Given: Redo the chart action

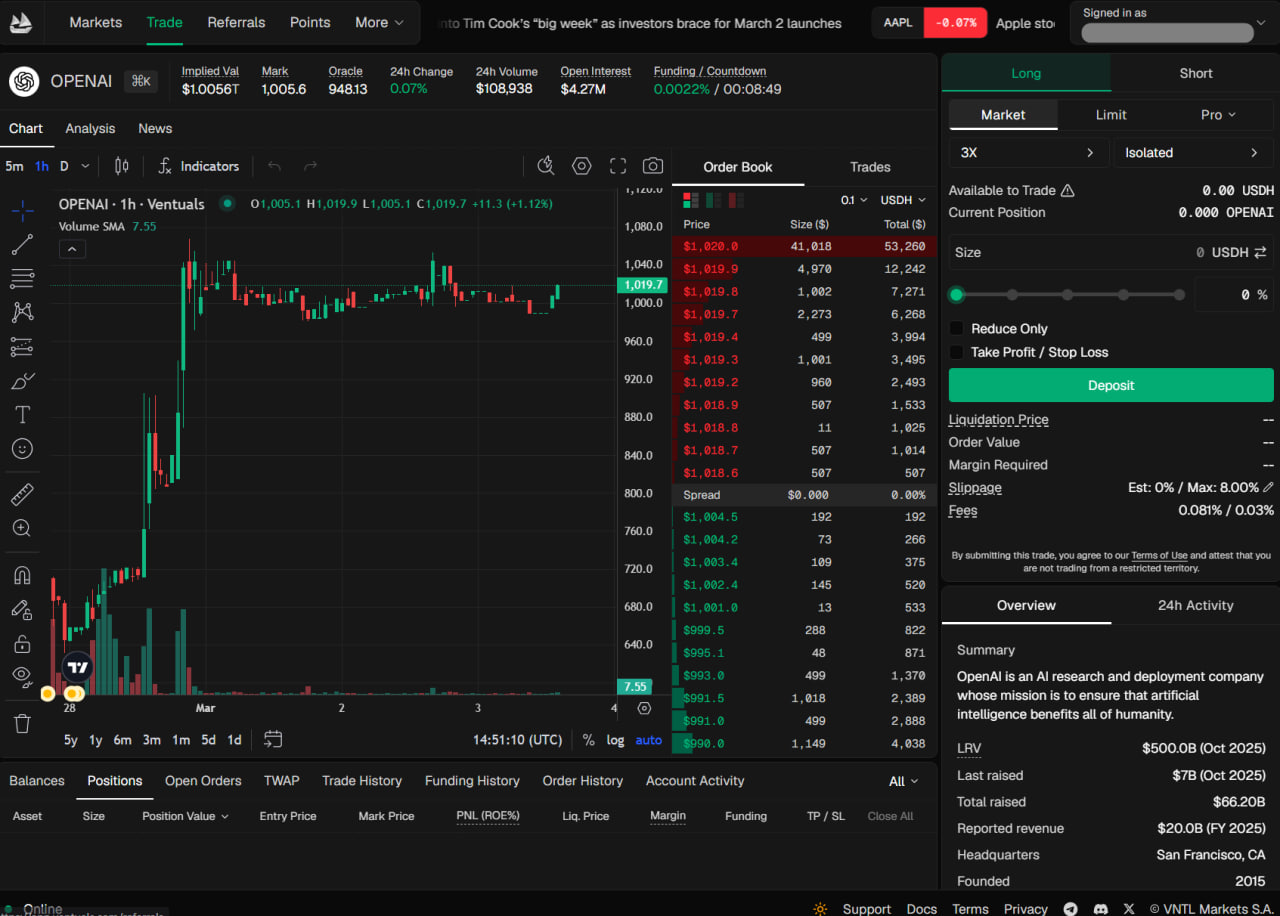Looking at the screenshot, I should [310, 166].
